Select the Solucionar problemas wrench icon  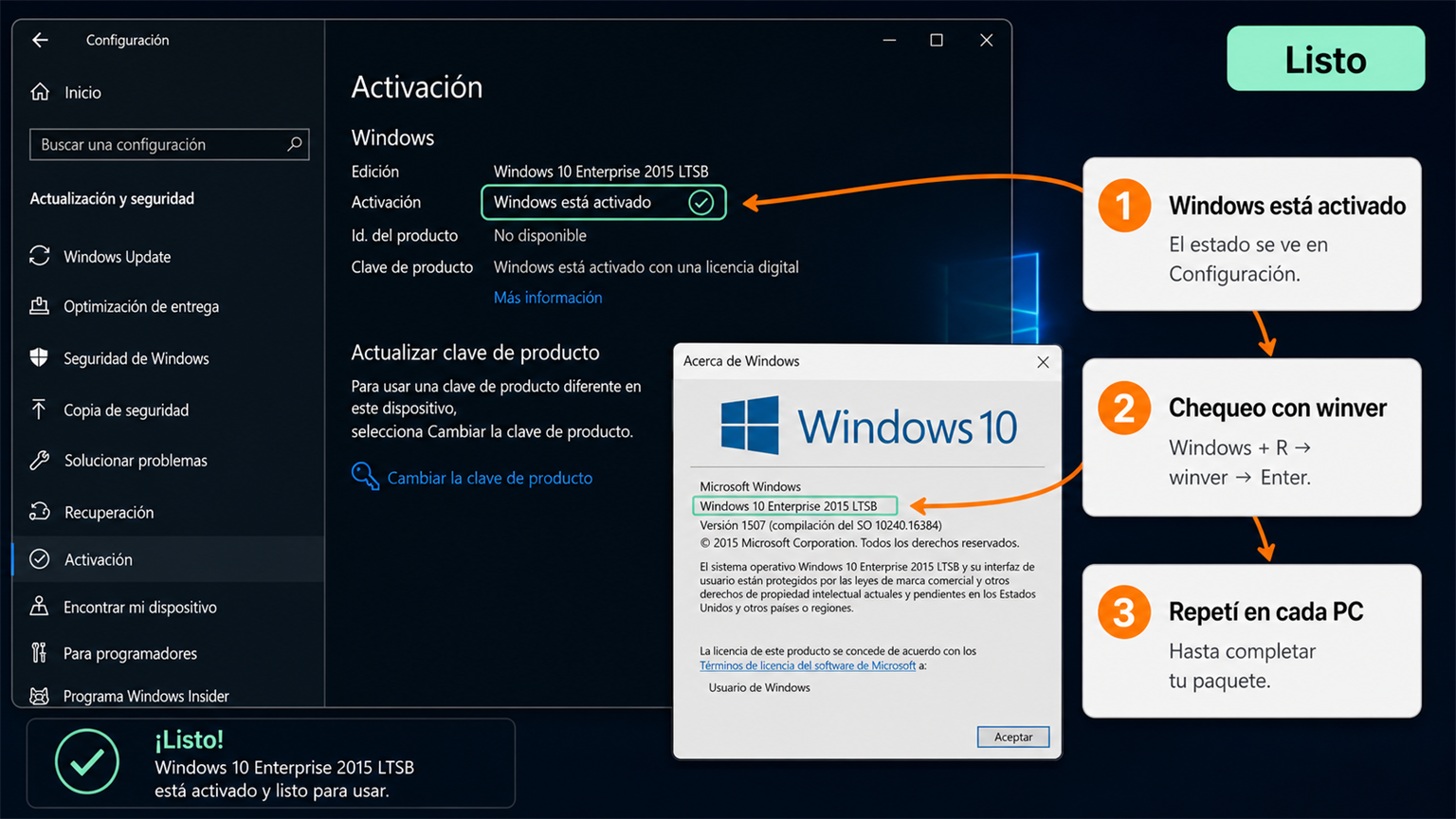click(x=40, y=460)
